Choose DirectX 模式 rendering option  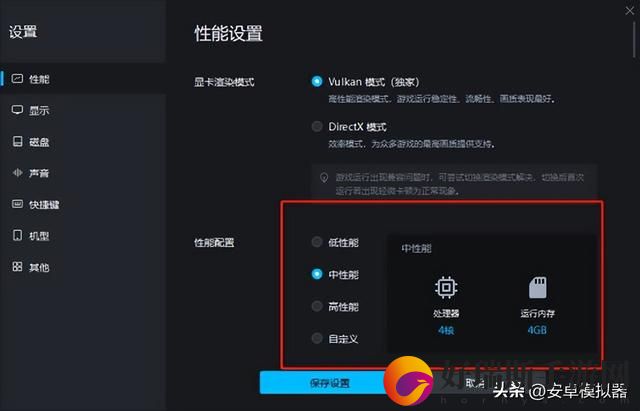(317, 127)
